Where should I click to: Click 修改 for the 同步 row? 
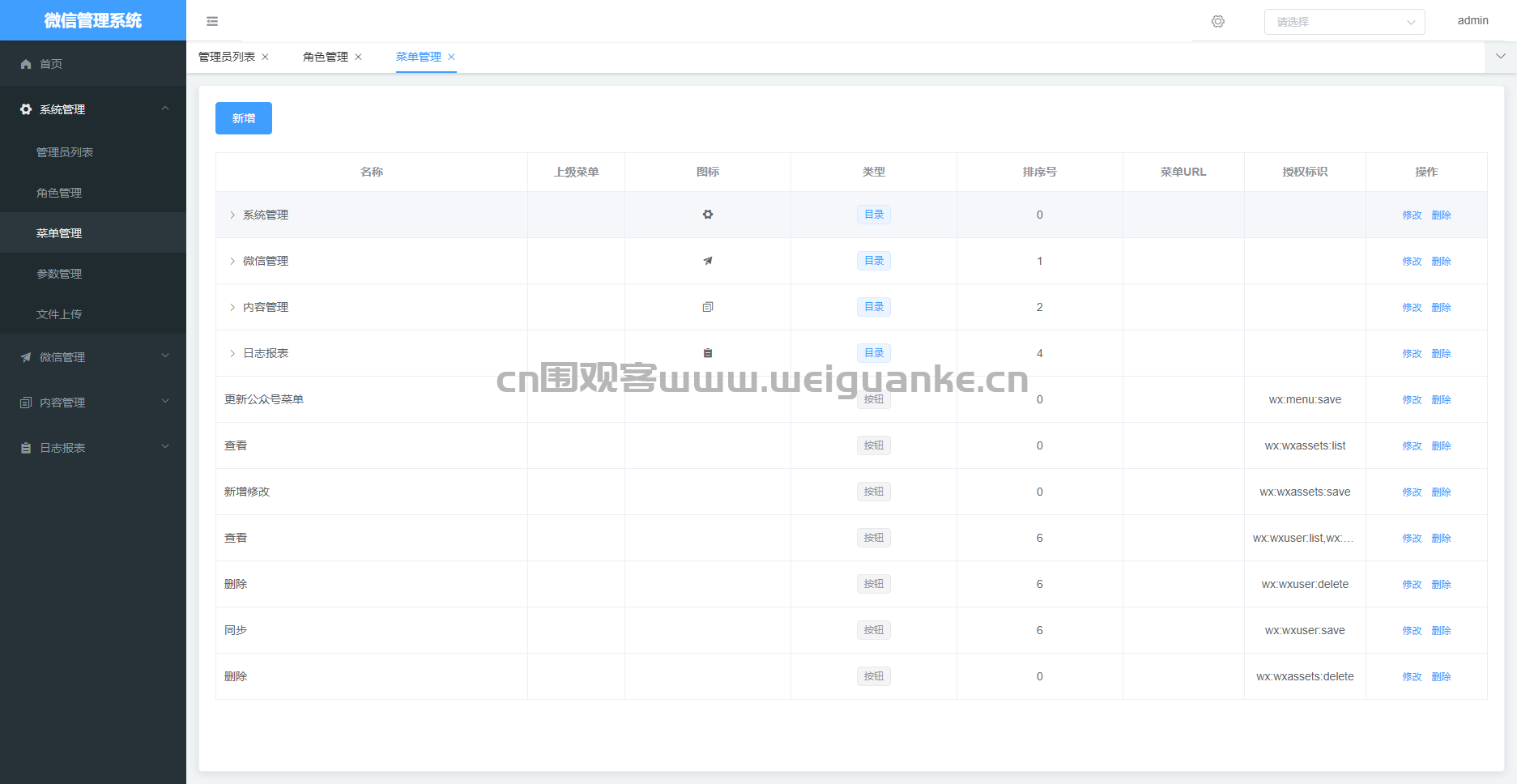(1413, 631)
